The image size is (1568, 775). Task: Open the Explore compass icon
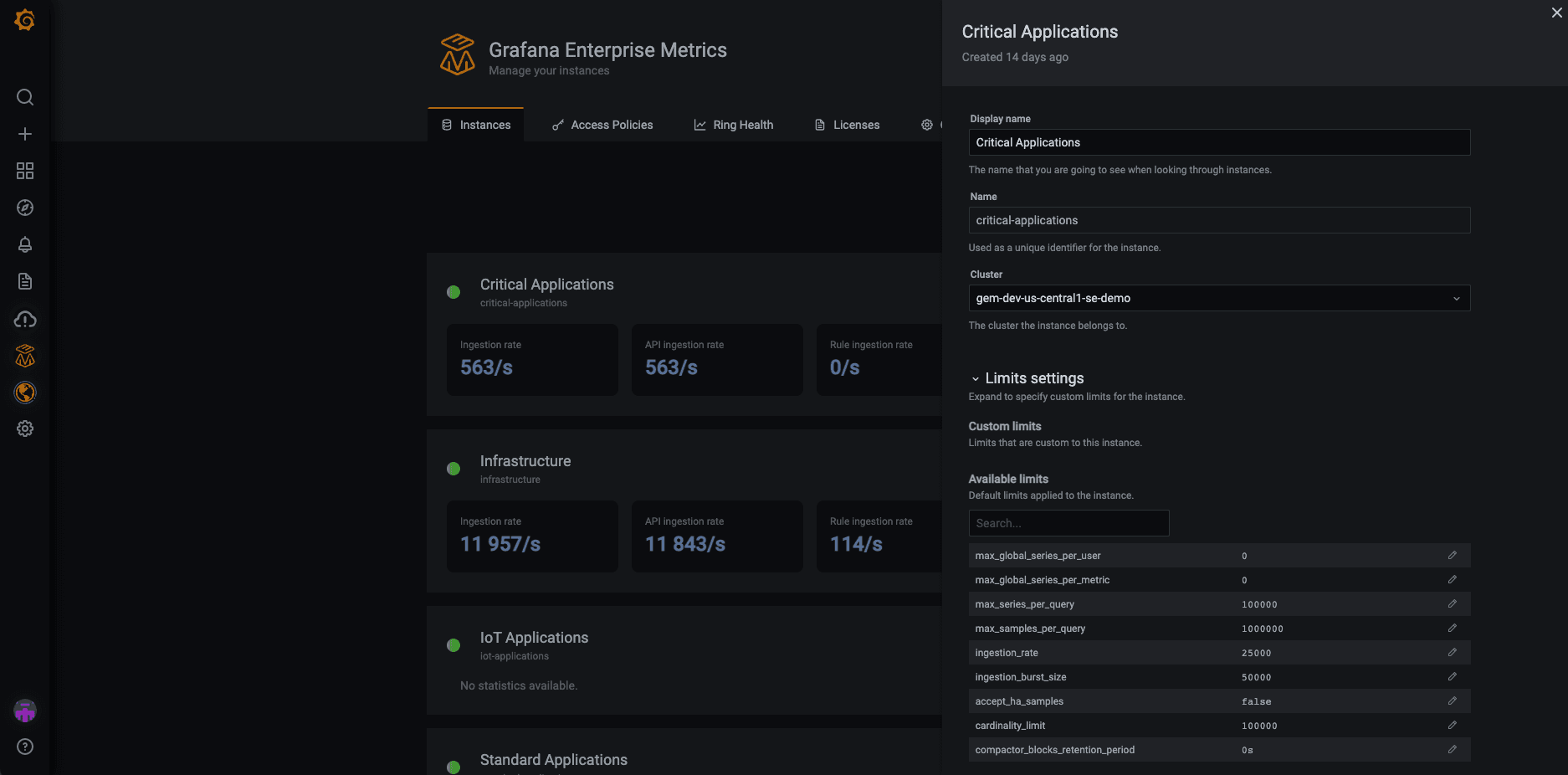(25, 208)
